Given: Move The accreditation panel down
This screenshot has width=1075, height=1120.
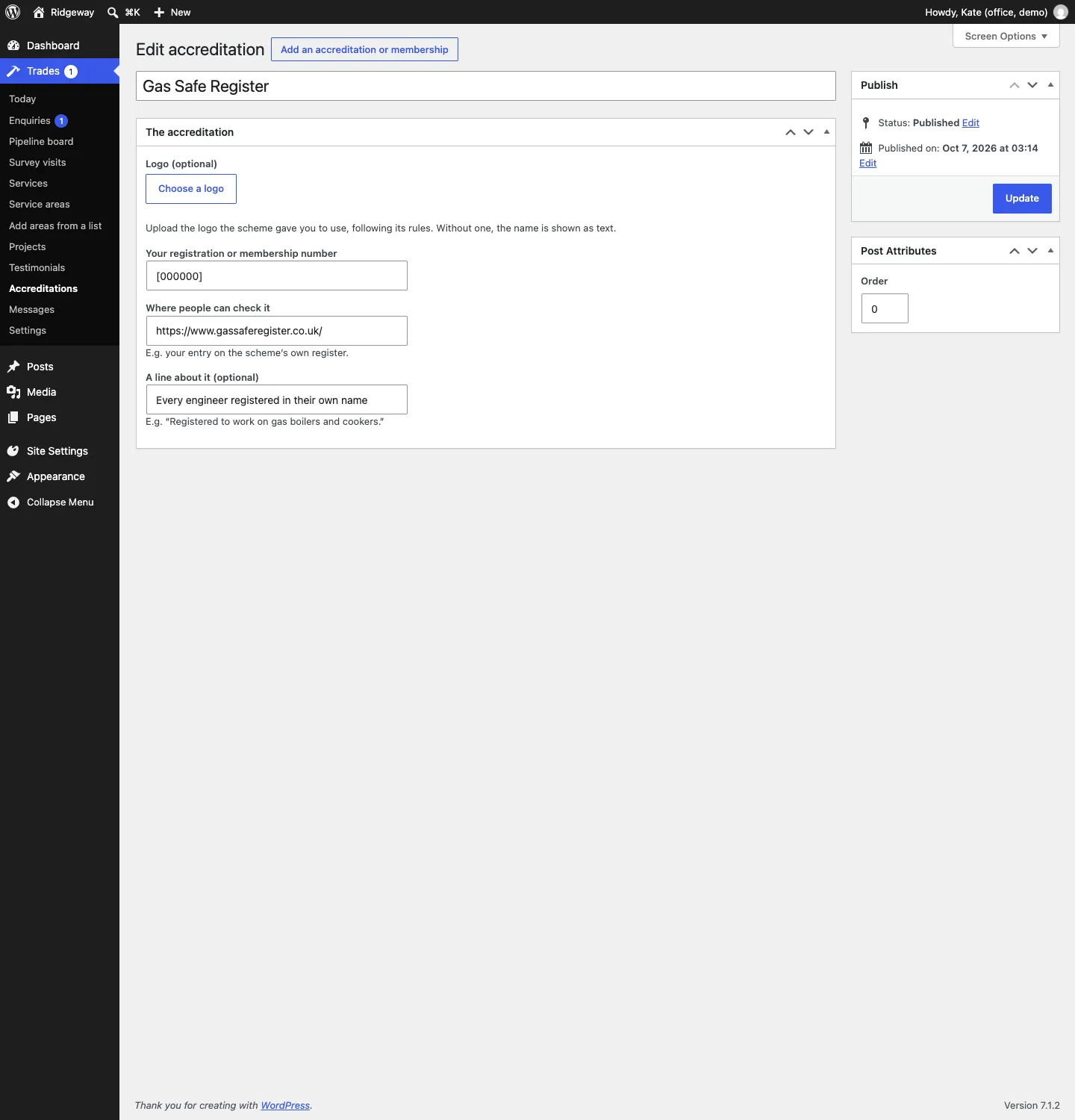Looking at the screenshot, I should click(808, 132).
